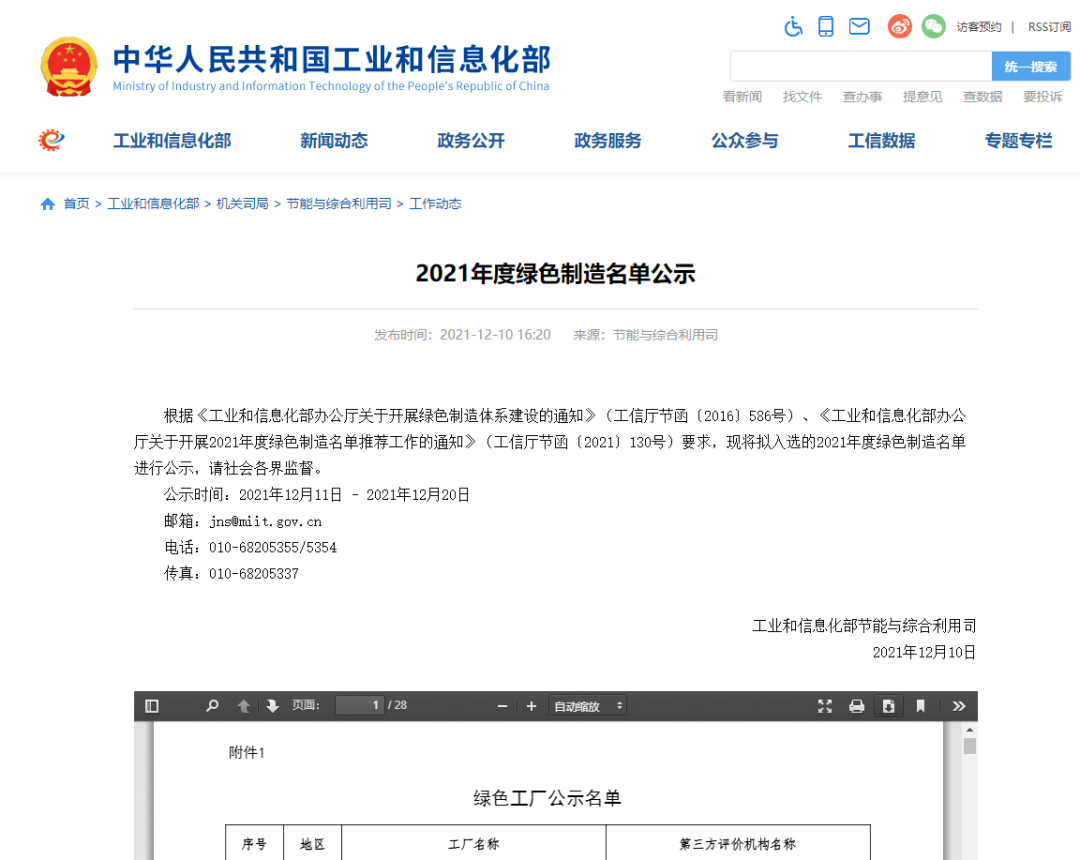The height and width of the screenshot is (860, 1080).
Task: Select the 查办事 search category
Action: 862,96
